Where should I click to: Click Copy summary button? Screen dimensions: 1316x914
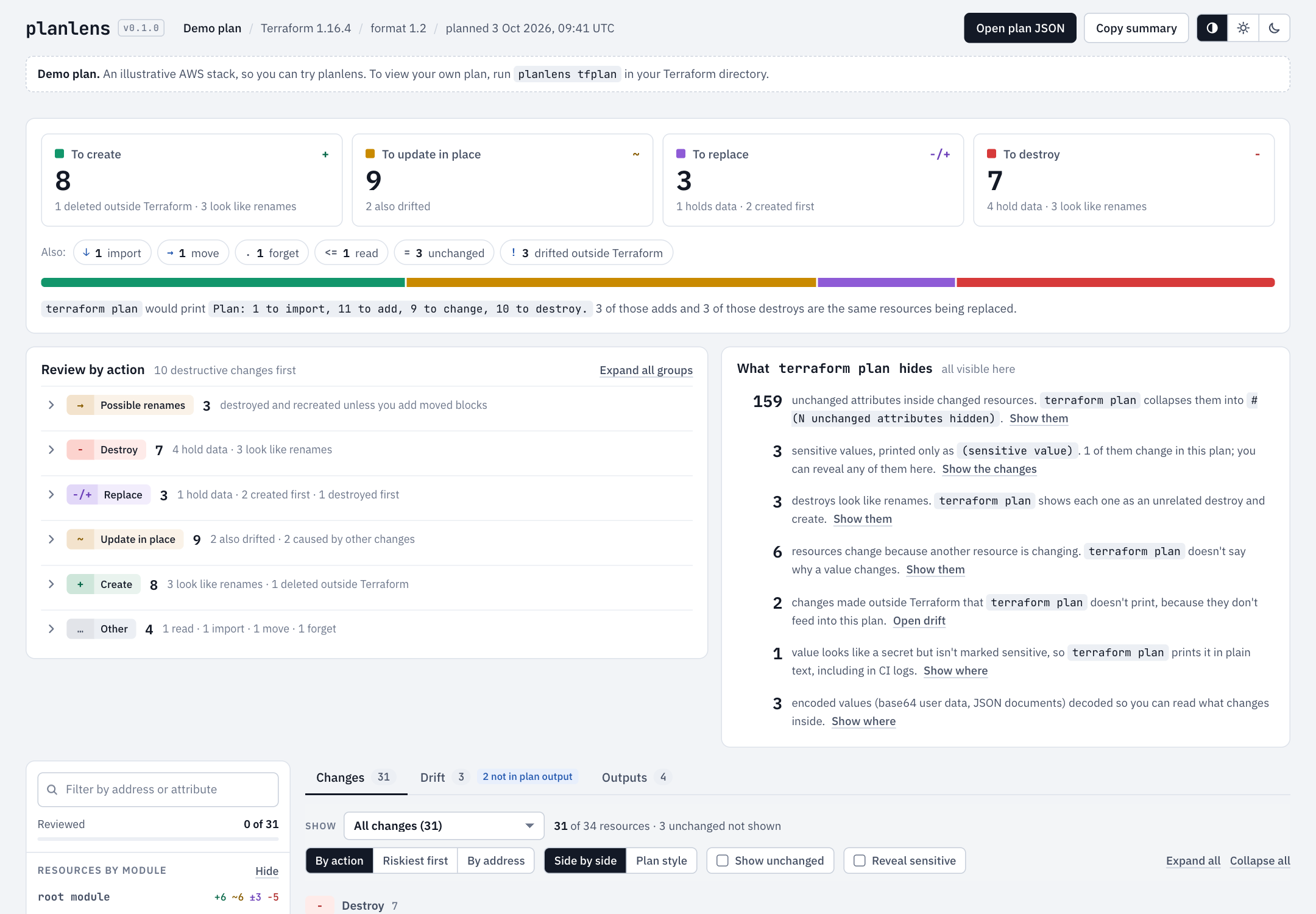click(1136, 28)
